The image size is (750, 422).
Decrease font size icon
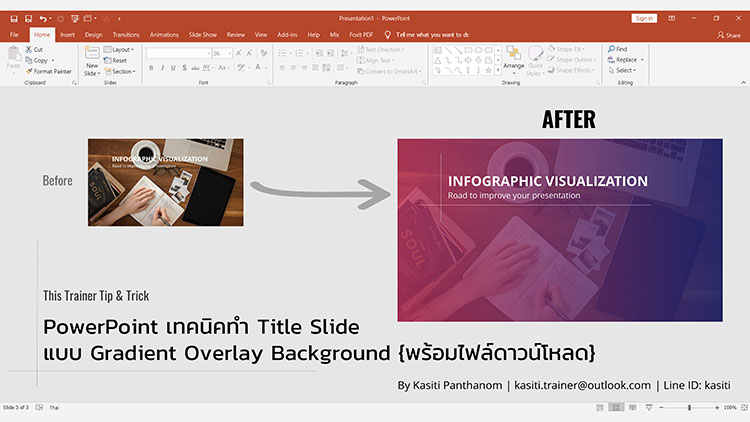(x=249, y=53)
